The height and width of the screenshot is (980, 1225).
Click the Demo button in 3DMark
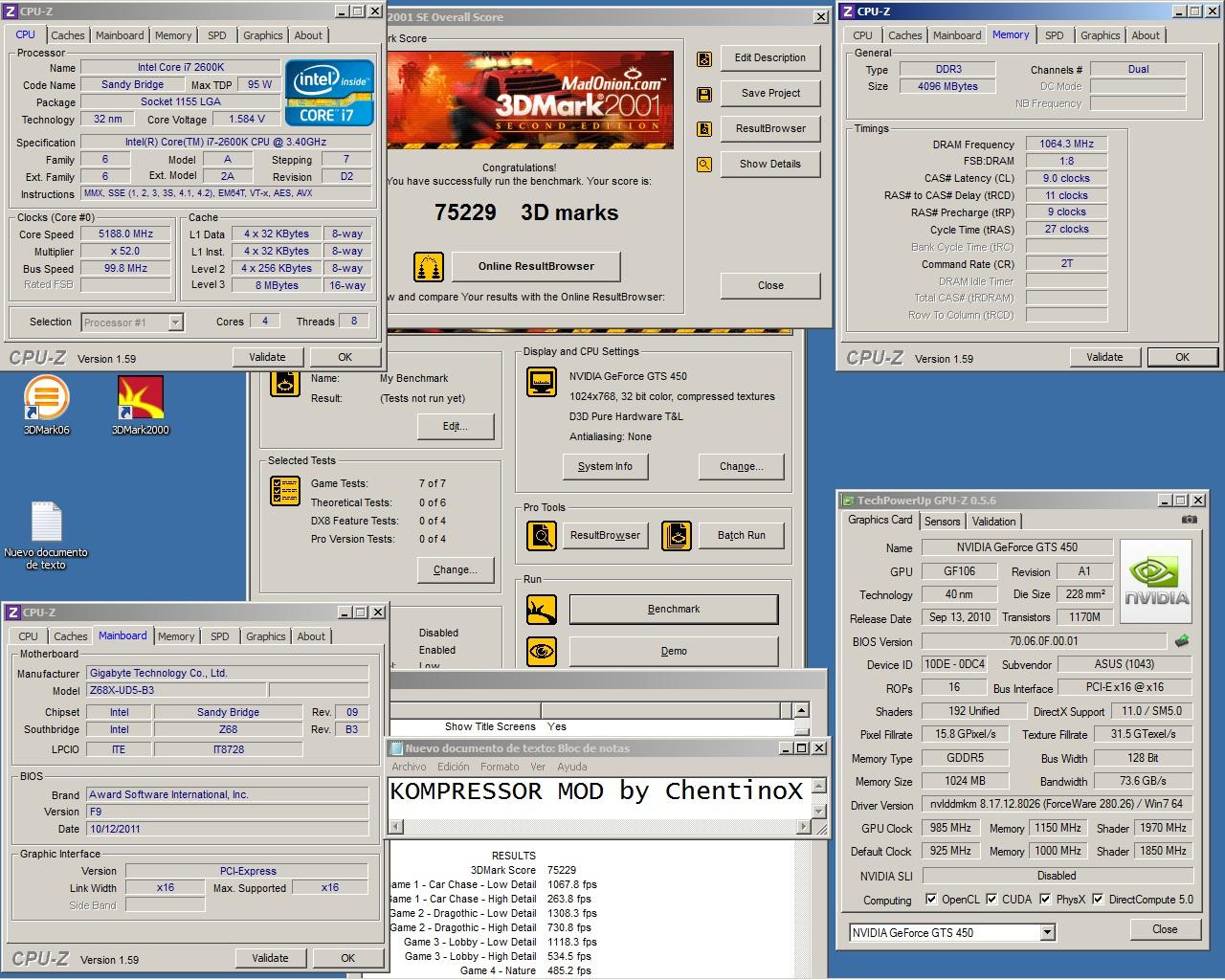click(674, 651)
